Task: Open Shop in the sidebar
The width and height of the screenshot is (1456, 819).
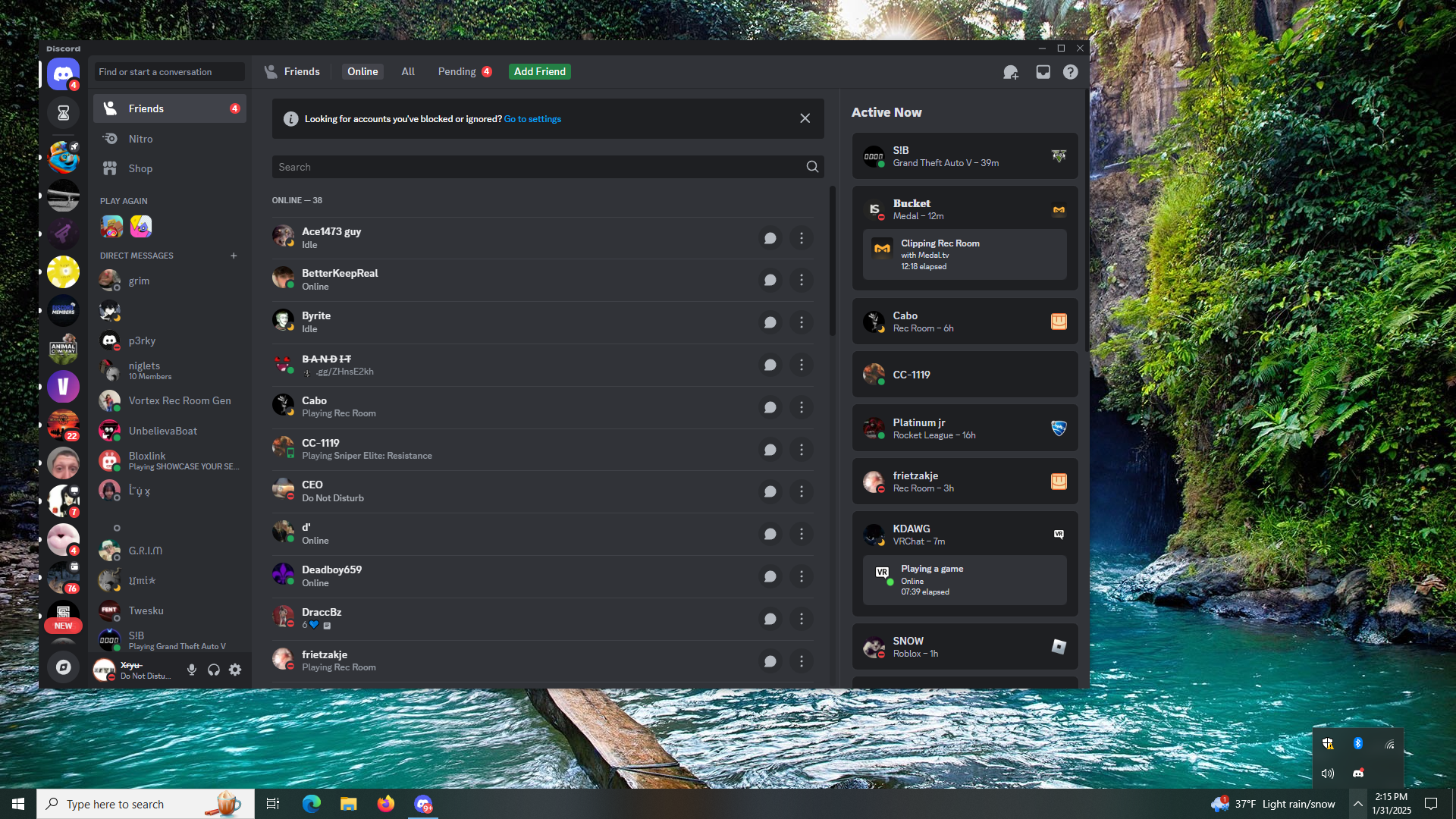Action: pos(169,168)
